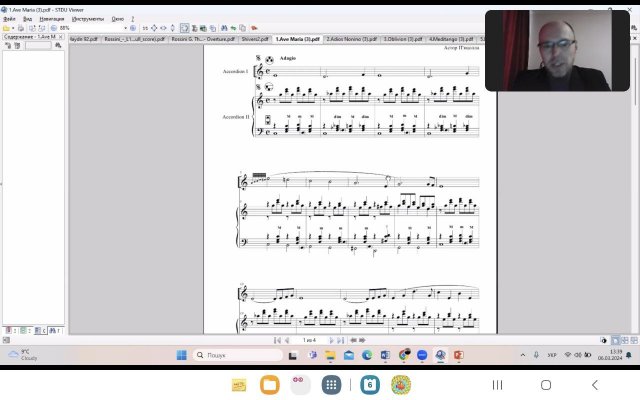Click the Open file folder icon
Viewport: 640px width, 400px height.
pyautogui.click(x=7, y=28)
